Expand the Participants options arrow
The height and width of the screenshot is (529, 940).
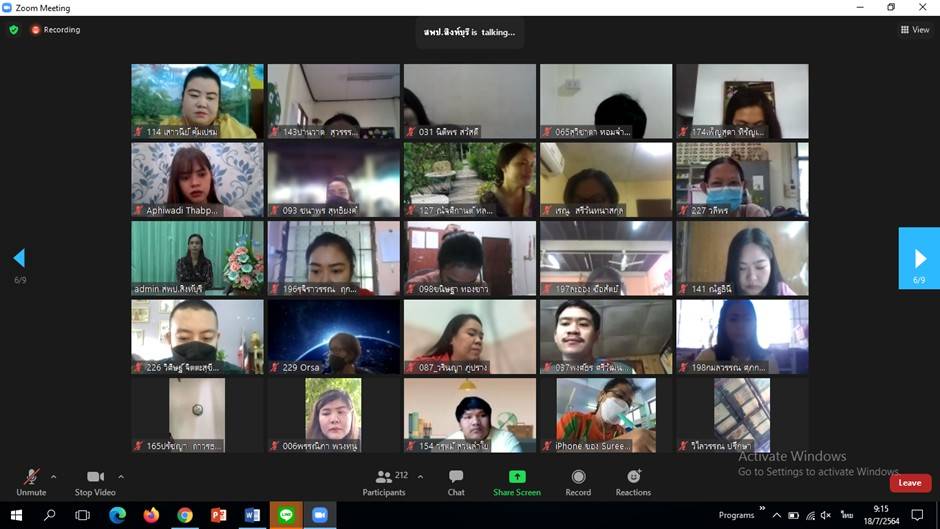[420, 476]
